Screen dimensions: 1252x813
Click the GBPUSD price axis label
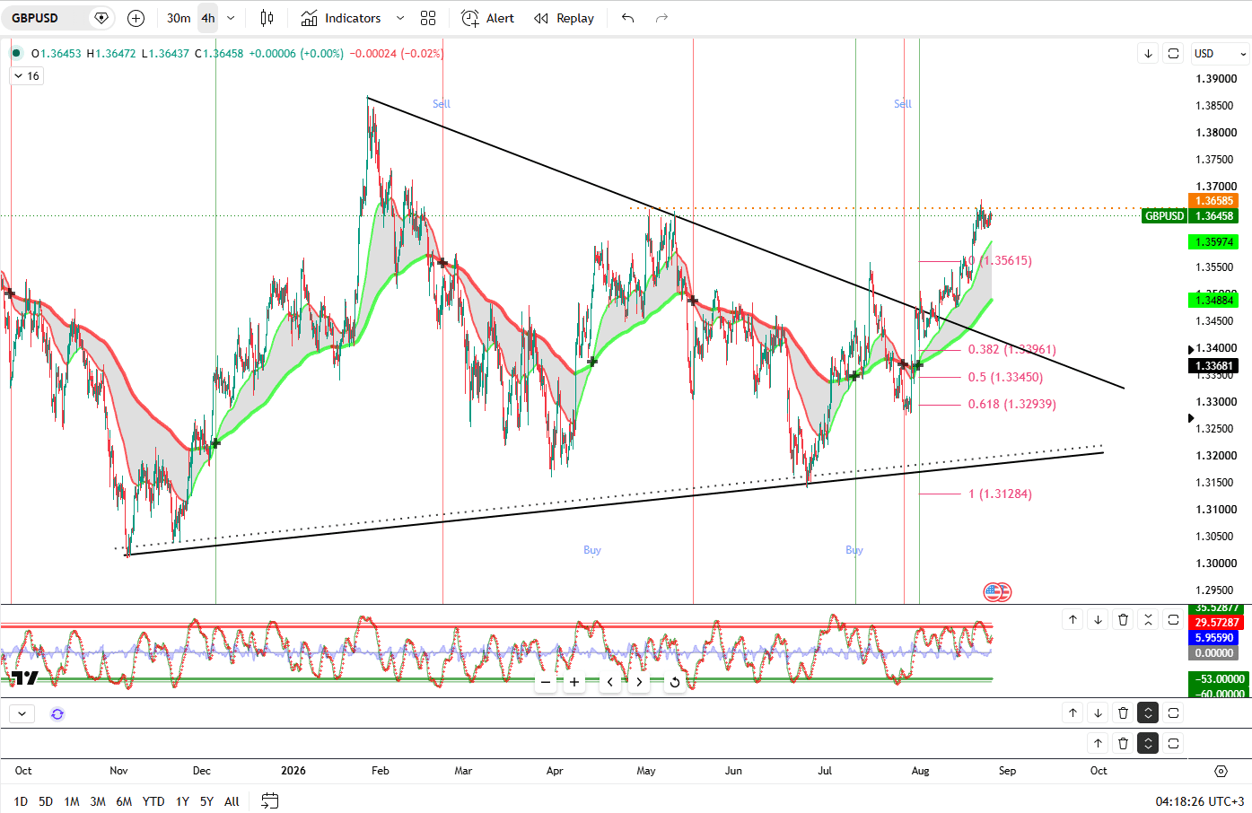tap(1164, 216)
